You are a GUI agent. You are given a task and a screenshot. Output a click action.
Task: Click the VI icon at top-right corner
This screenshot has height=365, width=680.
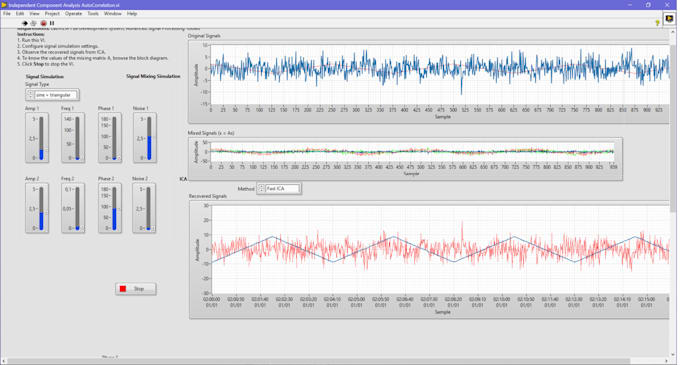click(x=670, y=19)
